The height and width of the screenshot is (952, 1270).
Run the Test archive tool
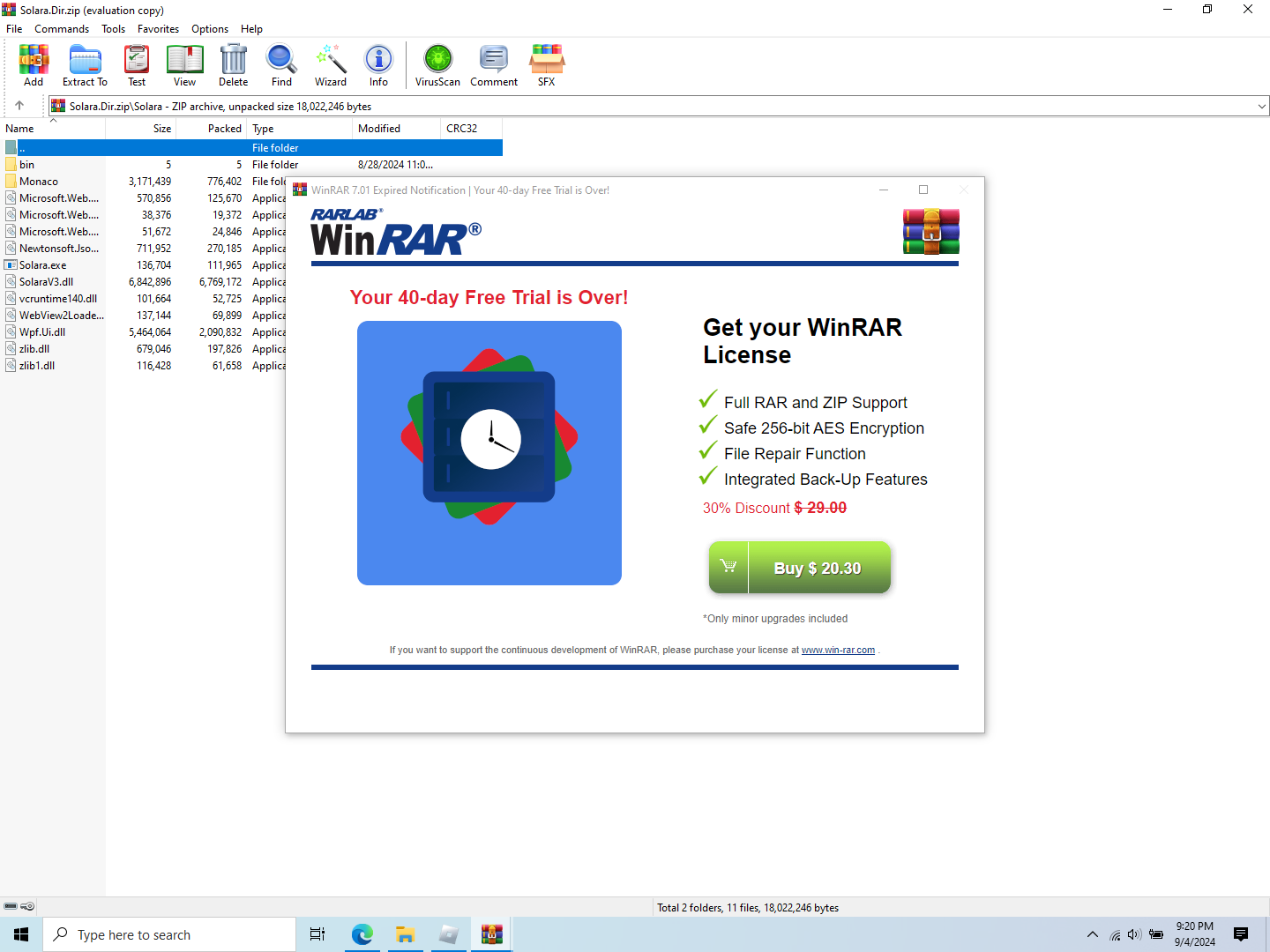point(137,65)
